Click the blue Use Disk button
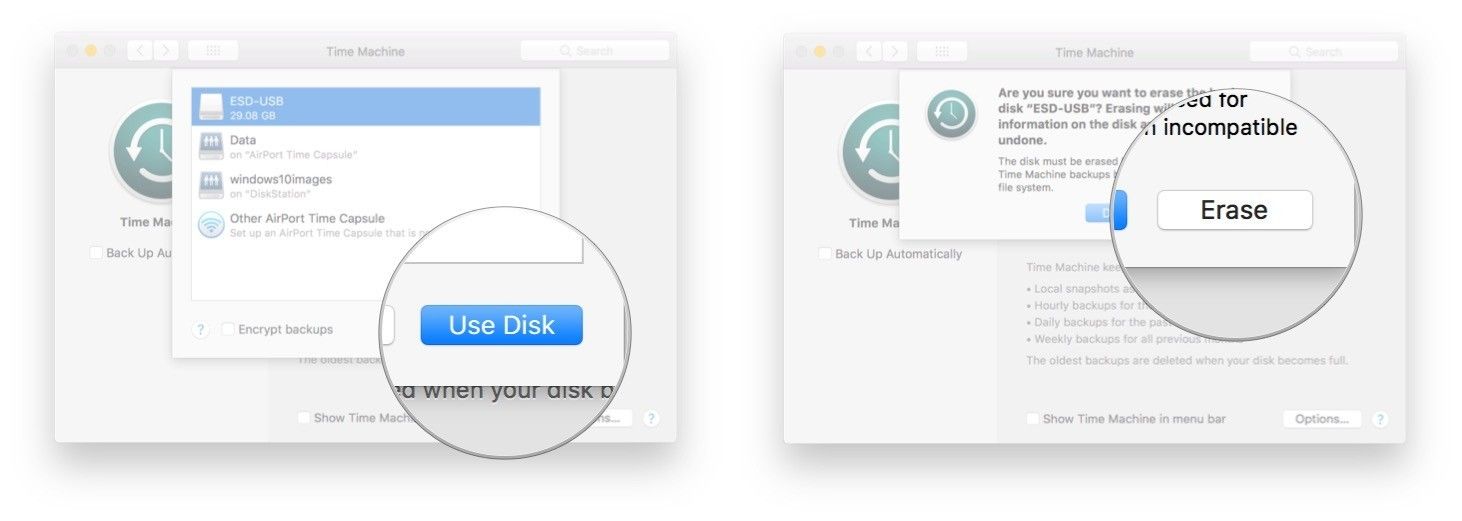The height and width of the screenshot is (521, 1462). pyautogui.click(x=501, y=325)
